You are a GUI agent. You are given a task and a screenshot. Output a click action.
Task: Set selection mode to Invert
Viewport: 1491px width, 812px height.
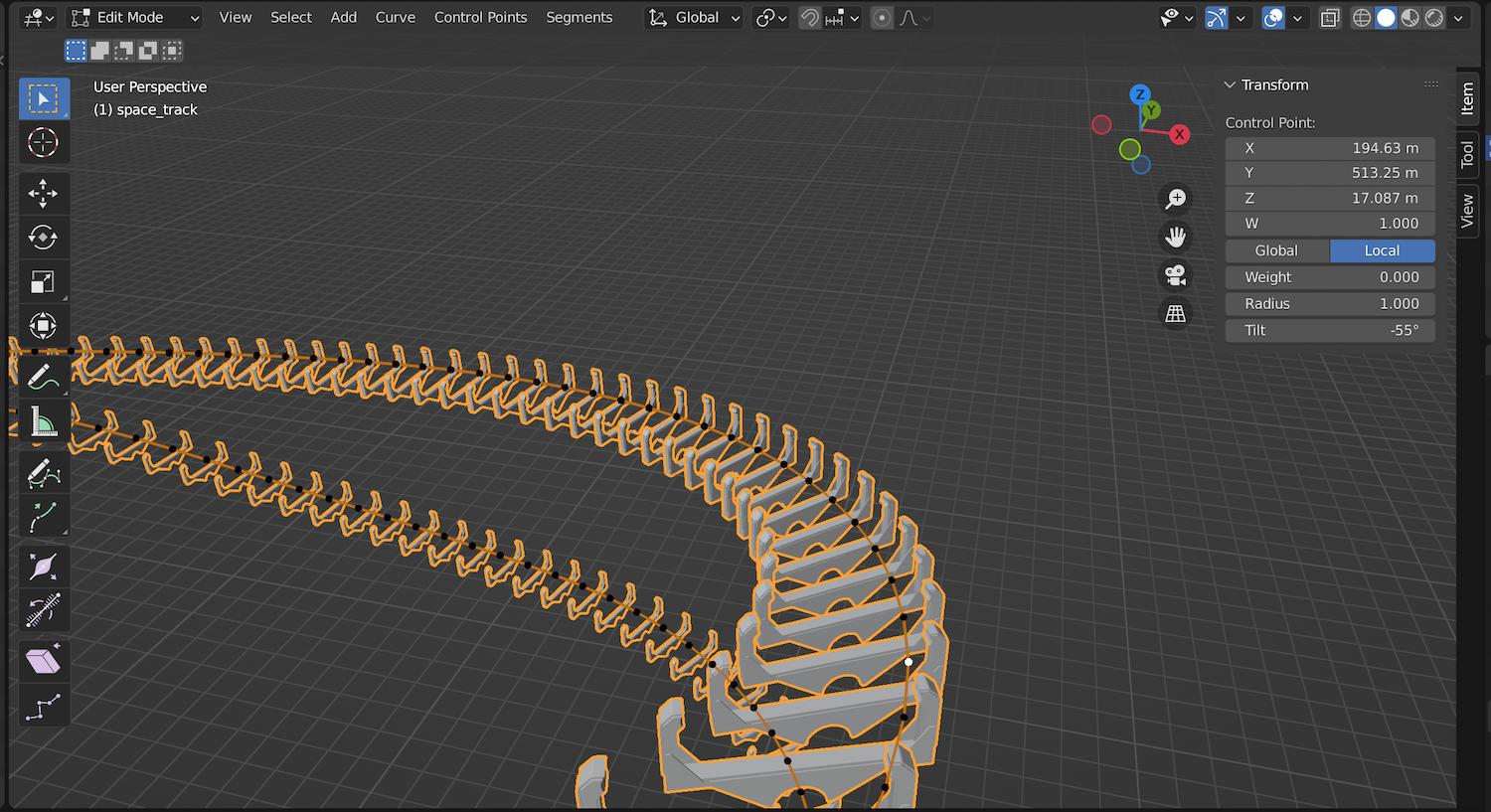148,51
